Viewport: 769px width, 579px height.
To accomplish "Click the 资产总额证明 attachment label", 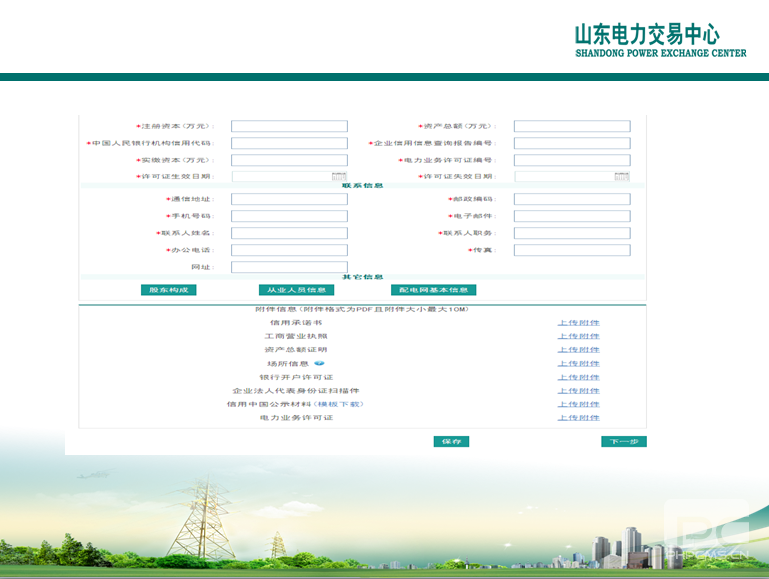I will point(296,350).
